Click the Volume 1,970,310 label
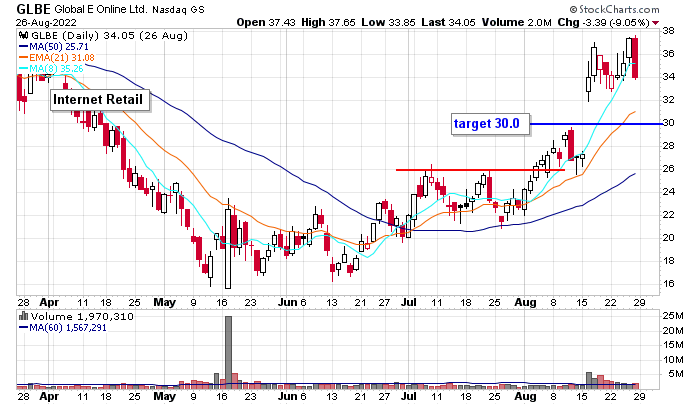 (x=82, y=317)
